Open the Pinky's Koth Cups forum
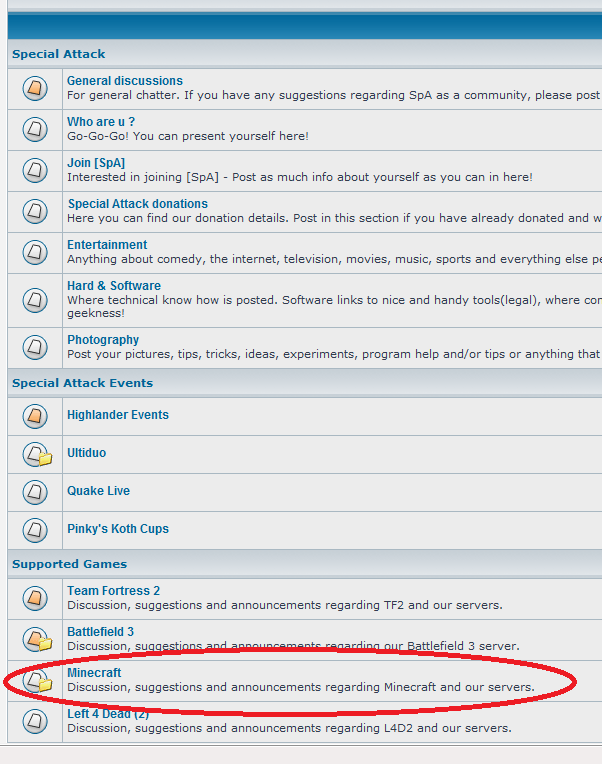The height and width of the screenshot is (764, 602). 118,529
